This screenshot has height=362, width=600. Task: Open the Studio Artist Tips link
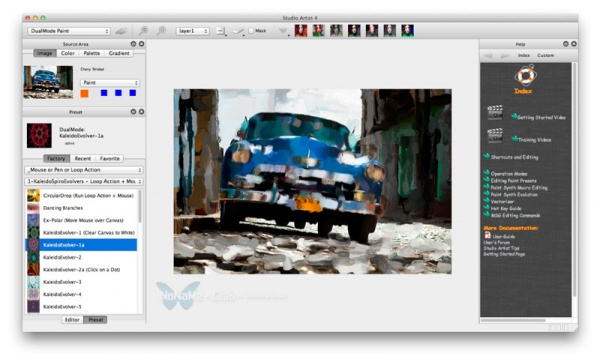click(x=501, y=248)
